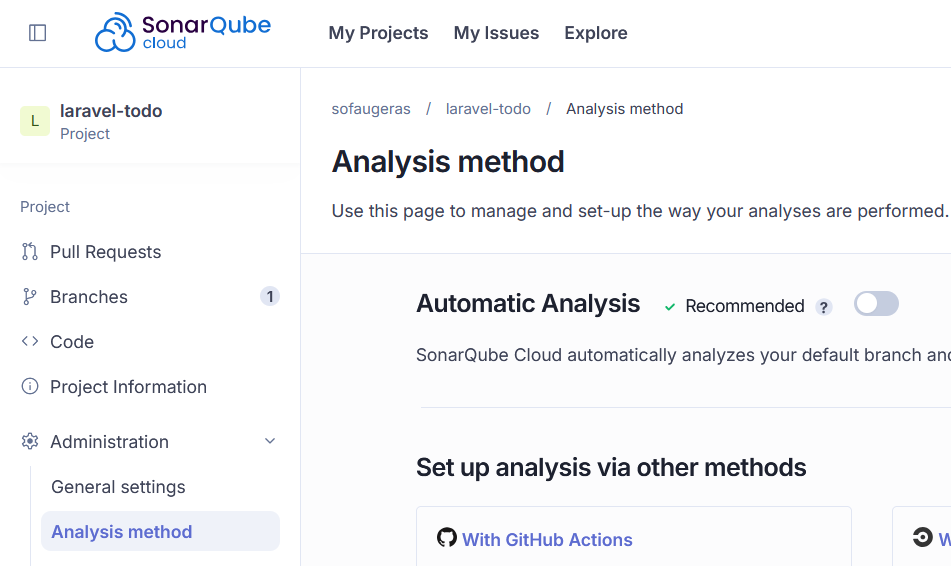Image resolution: width=951 pixels, height=566 pixels.
Task: Click the Code brackets icon
Action: 30,342
